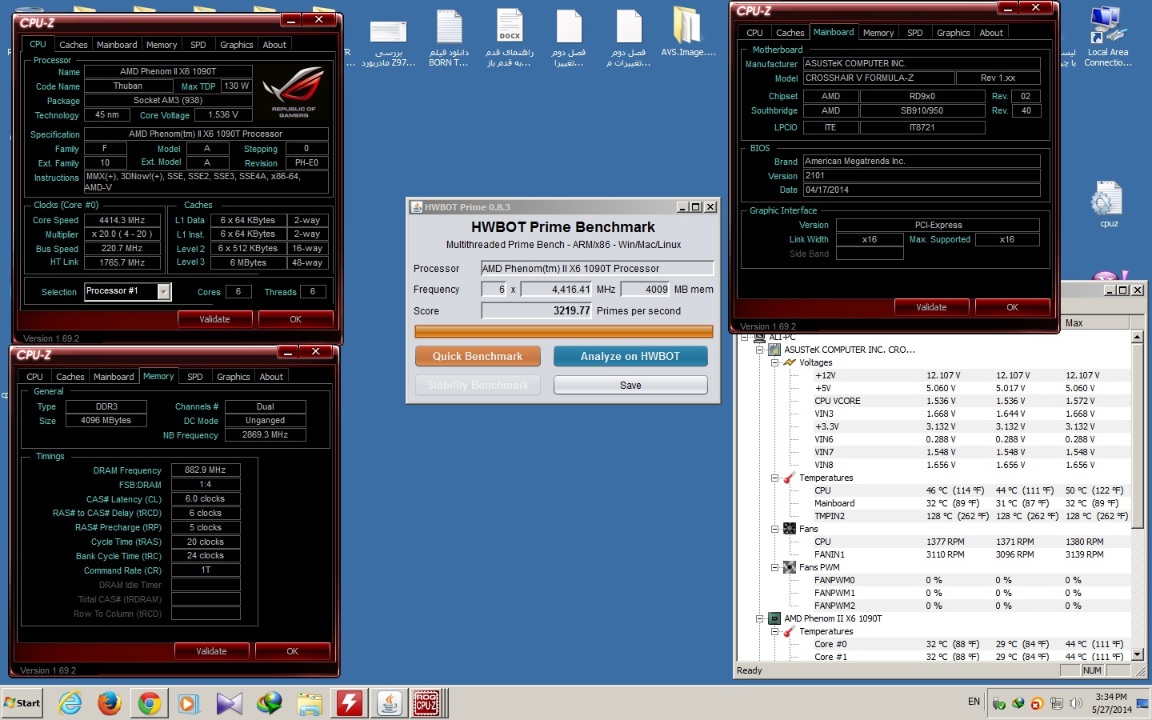Click Analyze on HWBOT button

(630, 356)
